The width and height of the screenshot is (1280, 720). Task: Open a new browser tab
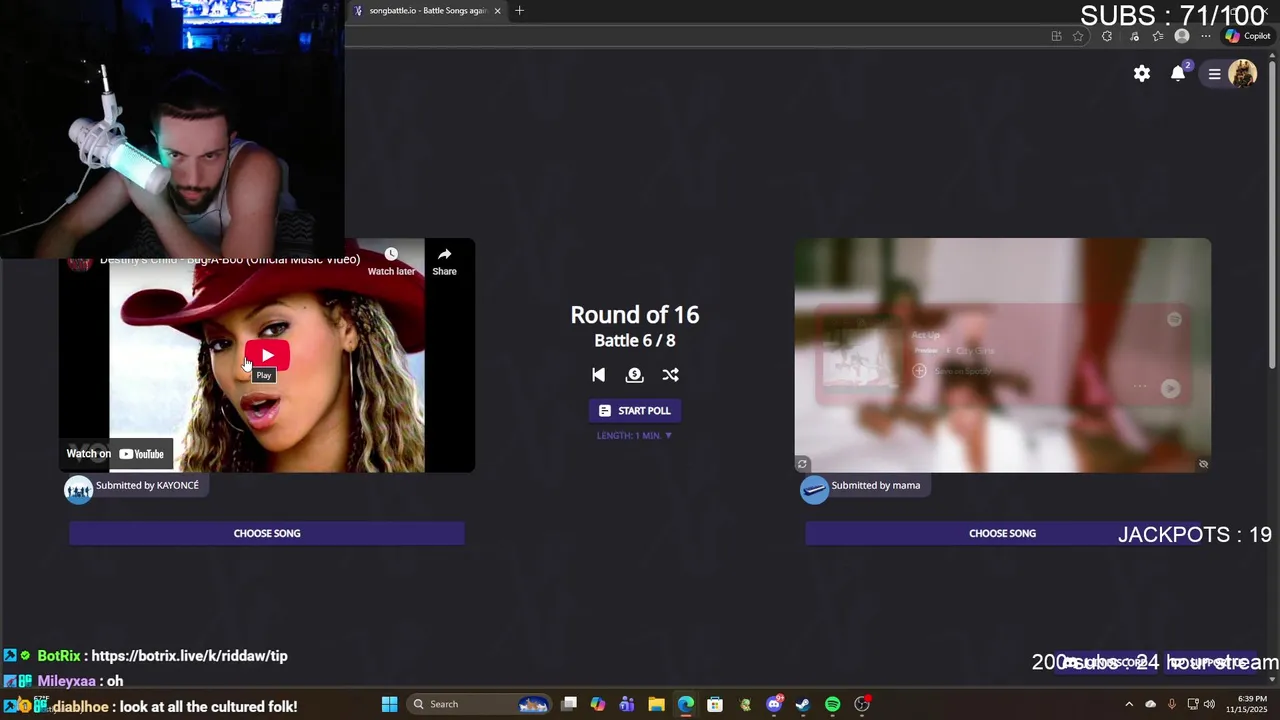pyautogui.click(x=519, y=11)
